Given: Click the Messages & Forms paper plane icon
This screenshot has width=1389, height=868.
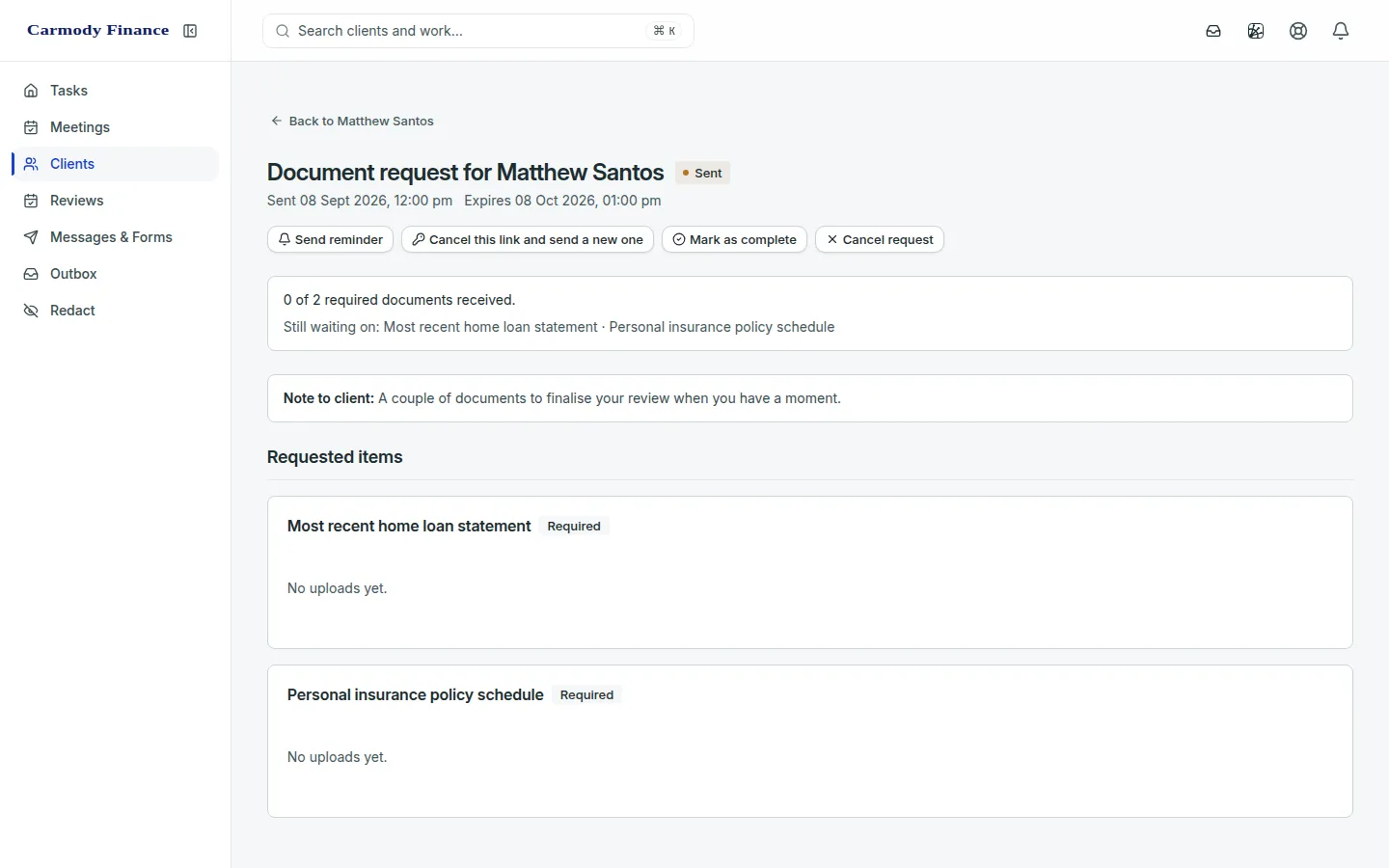Looking at the screenshot, I should point(31,237).
